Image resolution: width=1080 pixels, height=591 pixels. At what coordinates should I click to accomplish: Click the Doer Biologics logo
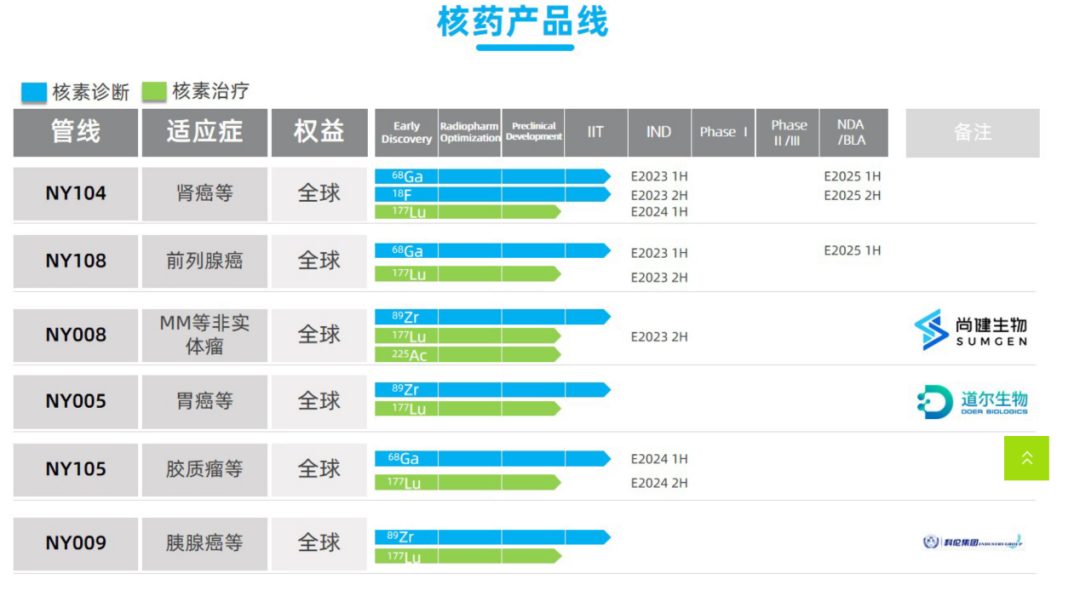[x=972, y=402]
